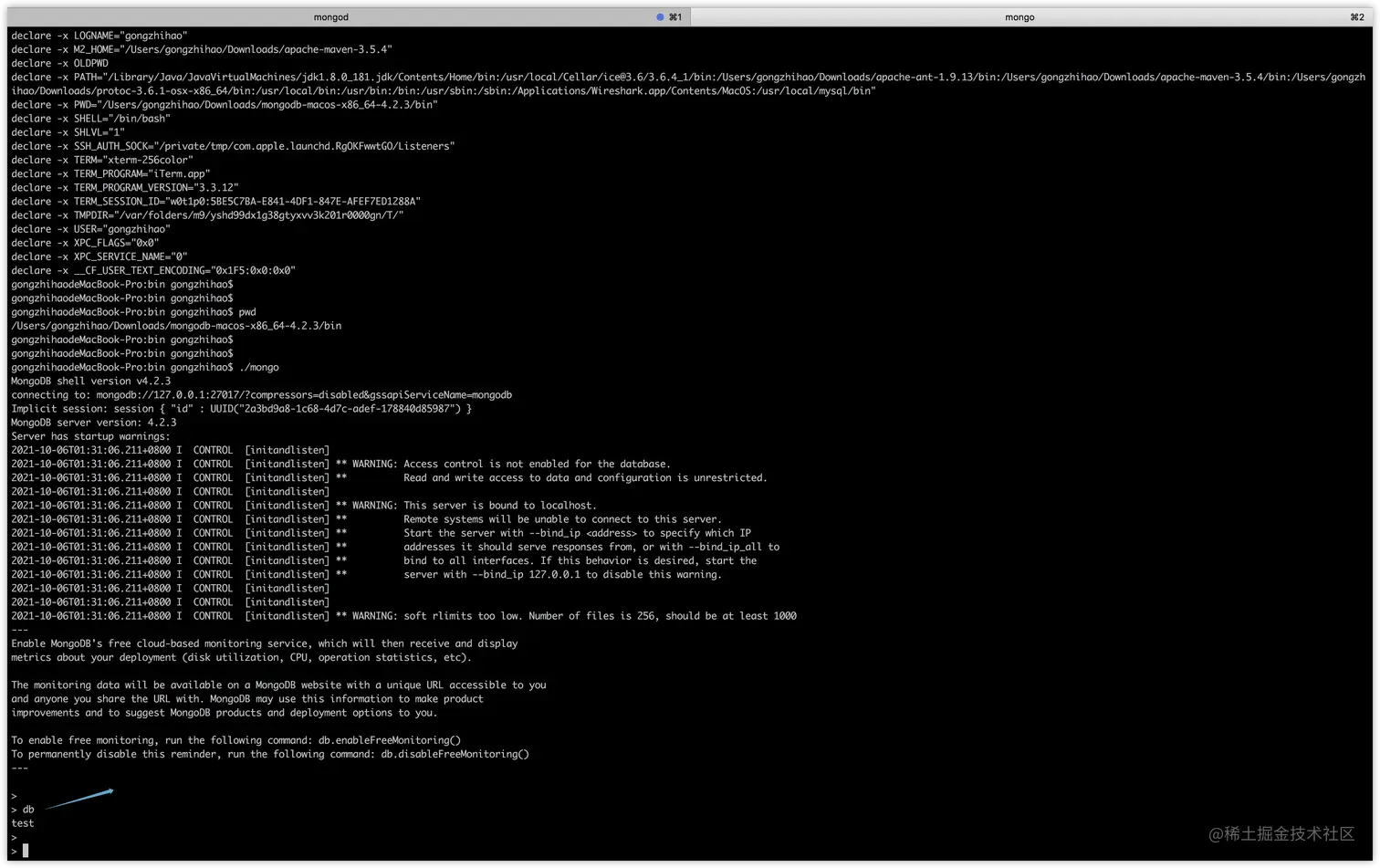This screenshot has width=1380, height=868.
Task: Click the 'Server has startup warnings:' line
Action: point(90,436)
